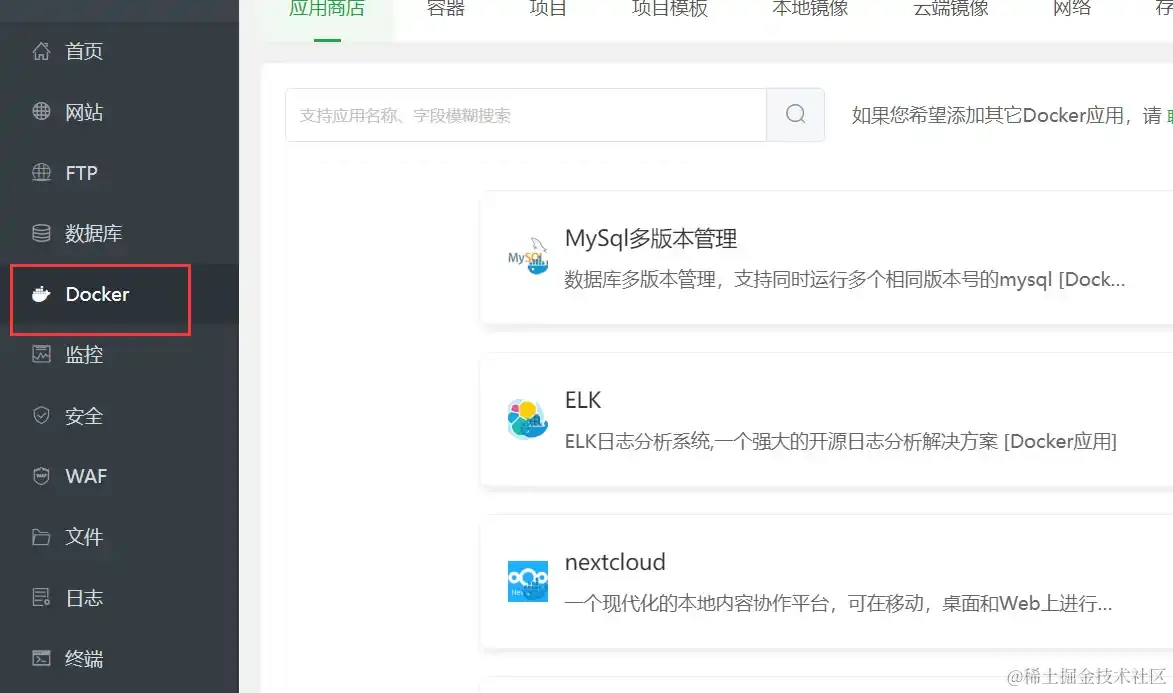
Task: Switch to the 云端镜像 tab
Action: click(x=951, y=9)
